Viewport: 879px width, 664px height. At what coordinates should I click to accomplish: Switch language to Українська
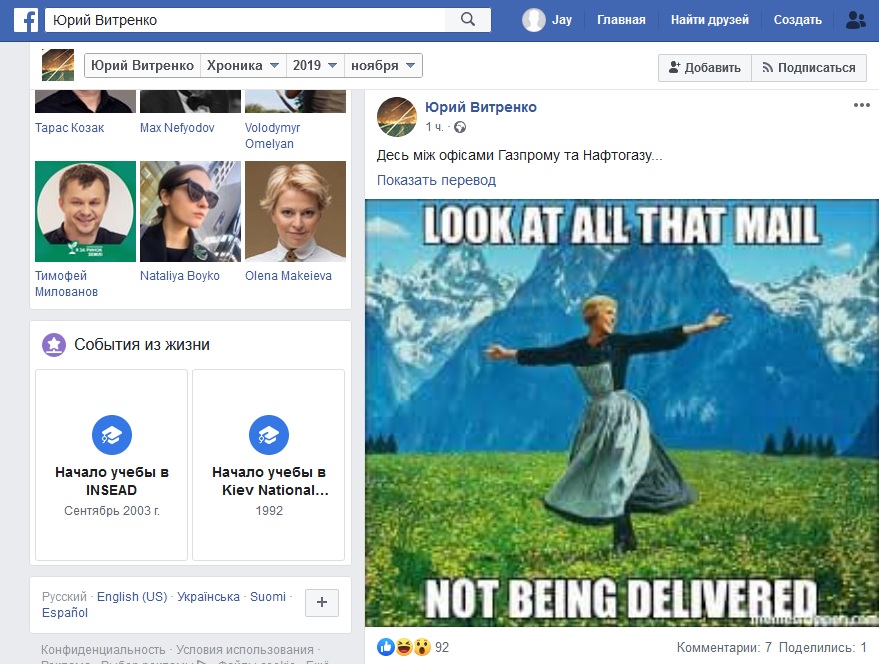(x=209, y=597)
